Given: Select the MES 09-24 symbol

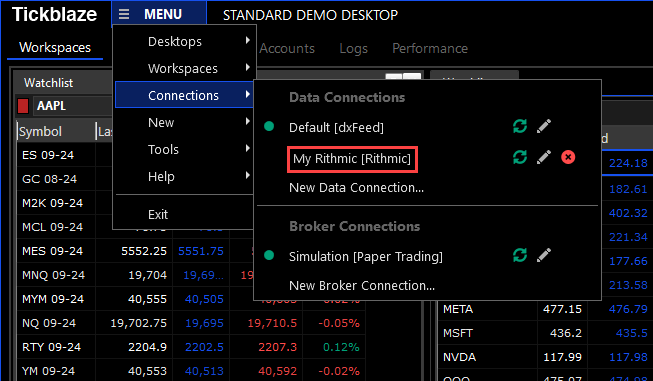Looking at the screenshot, I should pos(52,251).
